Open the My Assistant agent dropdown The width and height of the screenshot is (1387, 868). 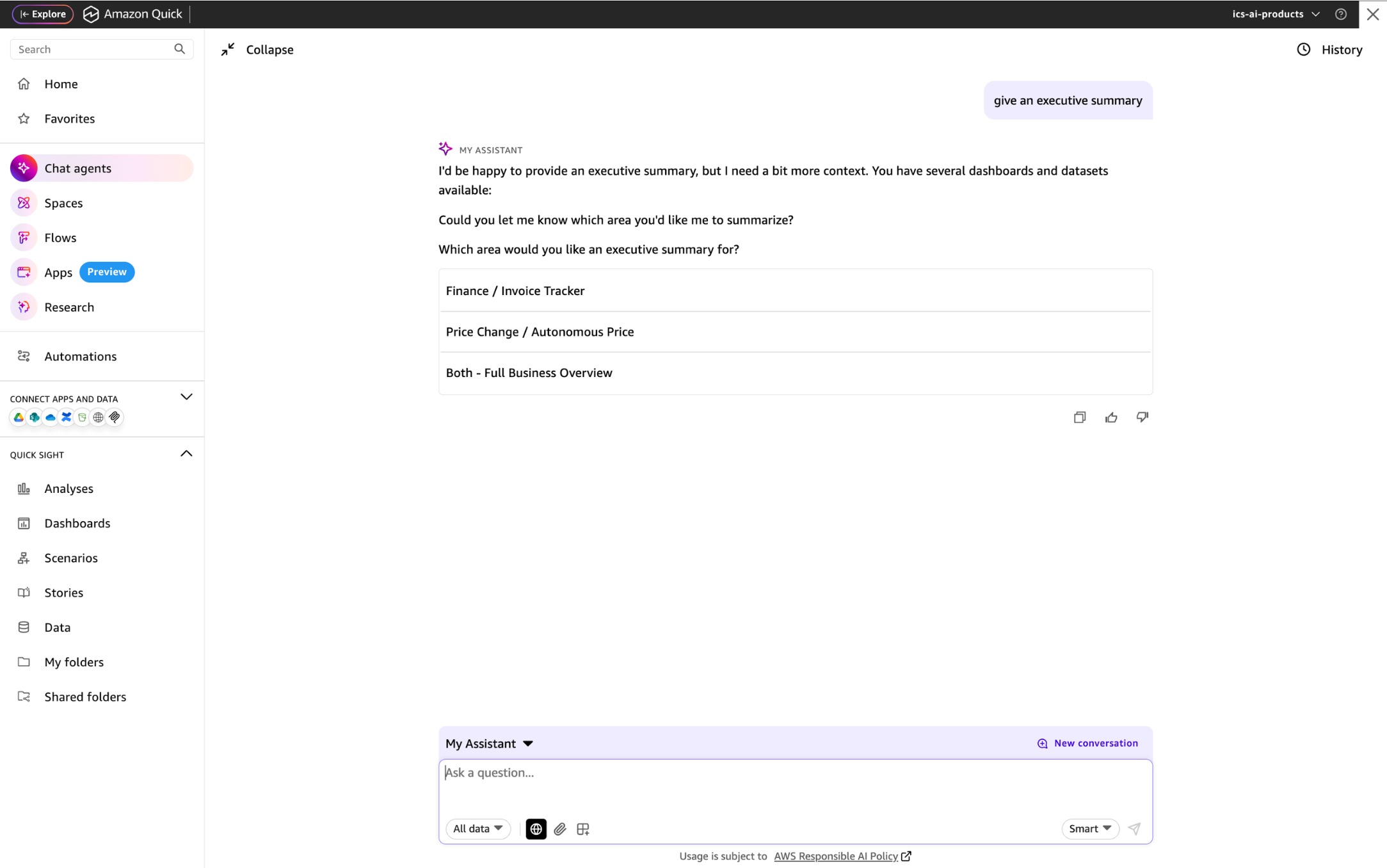pyautogui.click(x=490, y=744)
